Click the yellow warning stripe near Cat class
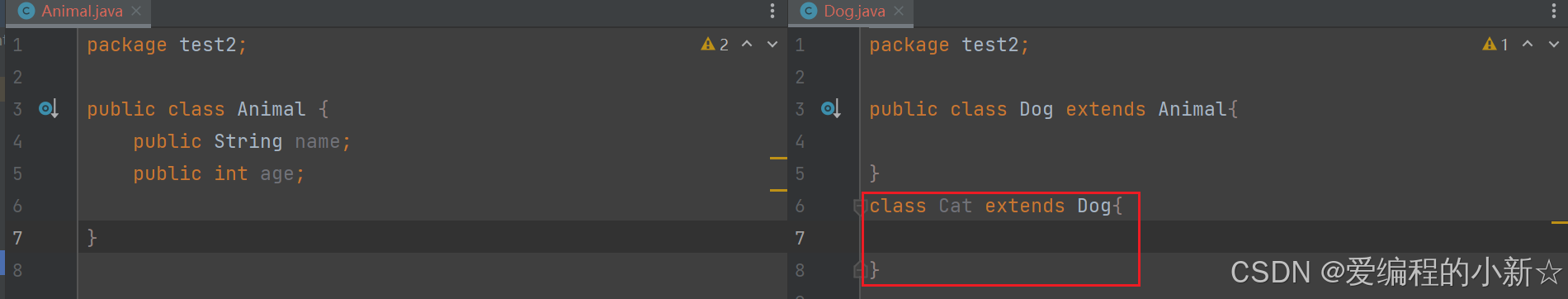Screen dimensions: 1568x299 pos(1559,222)
